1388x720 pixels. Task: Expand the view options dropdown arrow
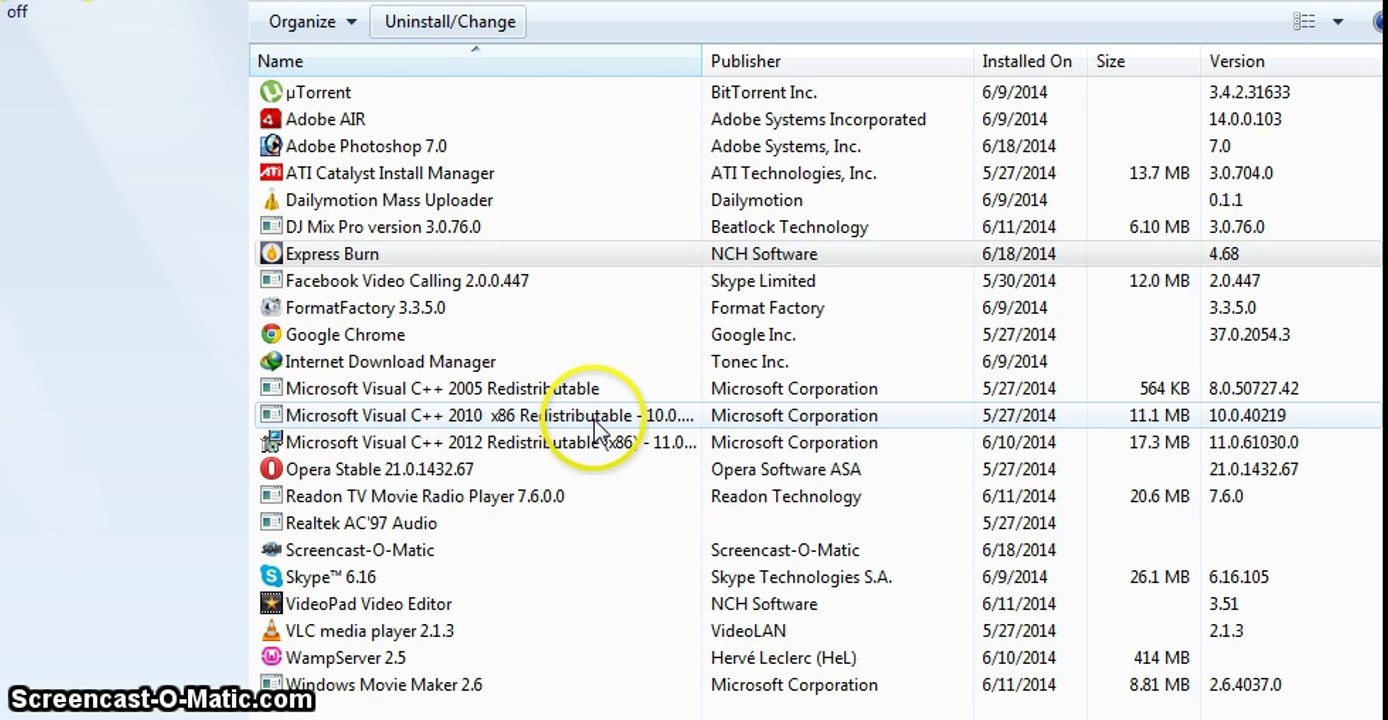[x=1338, y=22]
